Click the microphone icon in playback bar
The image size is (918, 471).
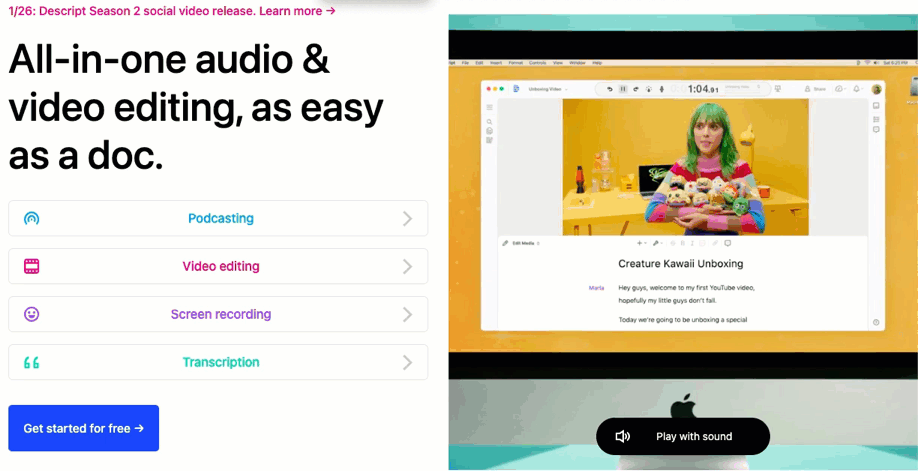tap(662, 89)
